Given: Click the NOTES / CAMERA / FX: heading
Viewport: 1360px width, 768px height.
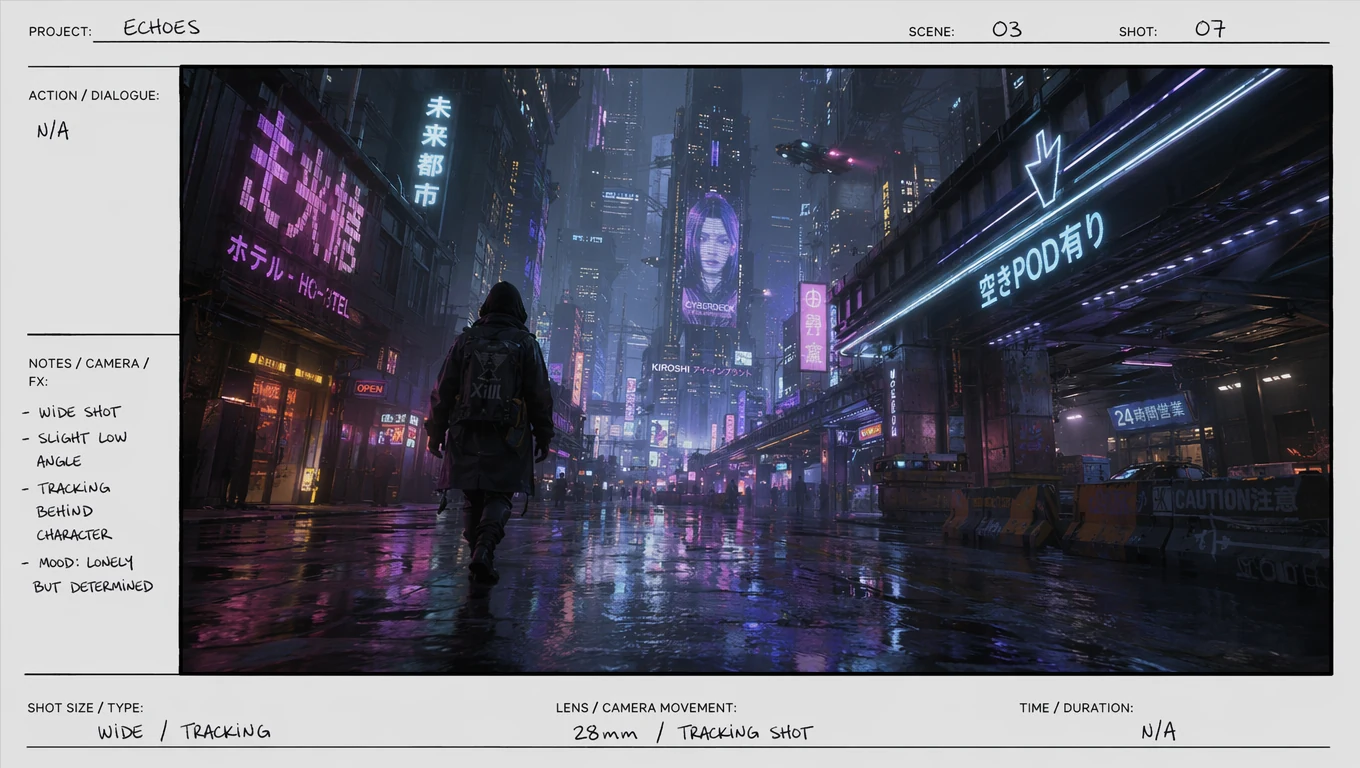Looking at the screenshot, I should pyautogui.click(x=89, y=372).
